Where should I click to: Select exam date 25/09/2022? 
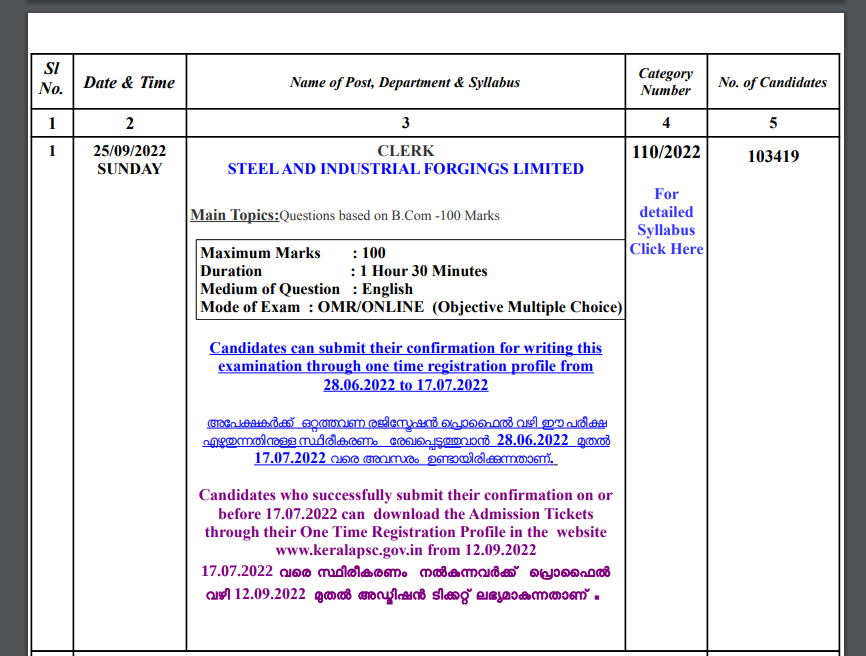[x=129, y=151]
